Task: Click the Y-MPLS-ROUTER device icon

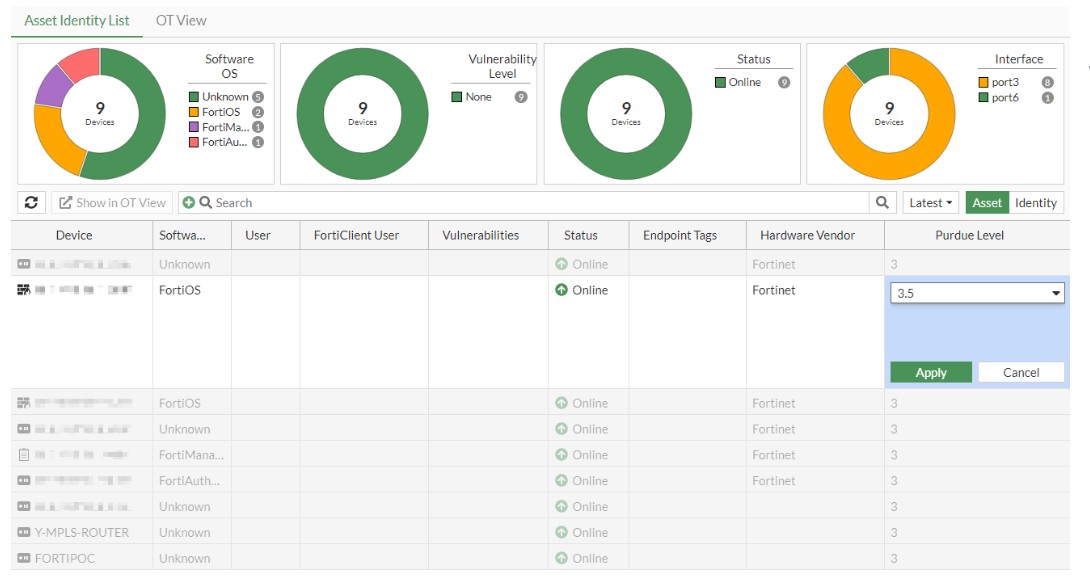Action: click(x=24, y=533)
